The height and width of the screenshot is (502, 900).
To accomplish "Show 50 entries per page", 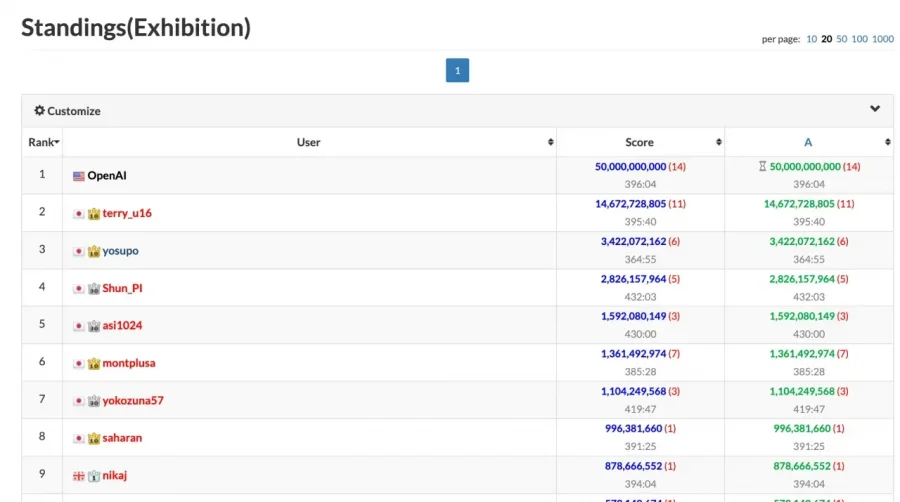I will click(841, 39).
